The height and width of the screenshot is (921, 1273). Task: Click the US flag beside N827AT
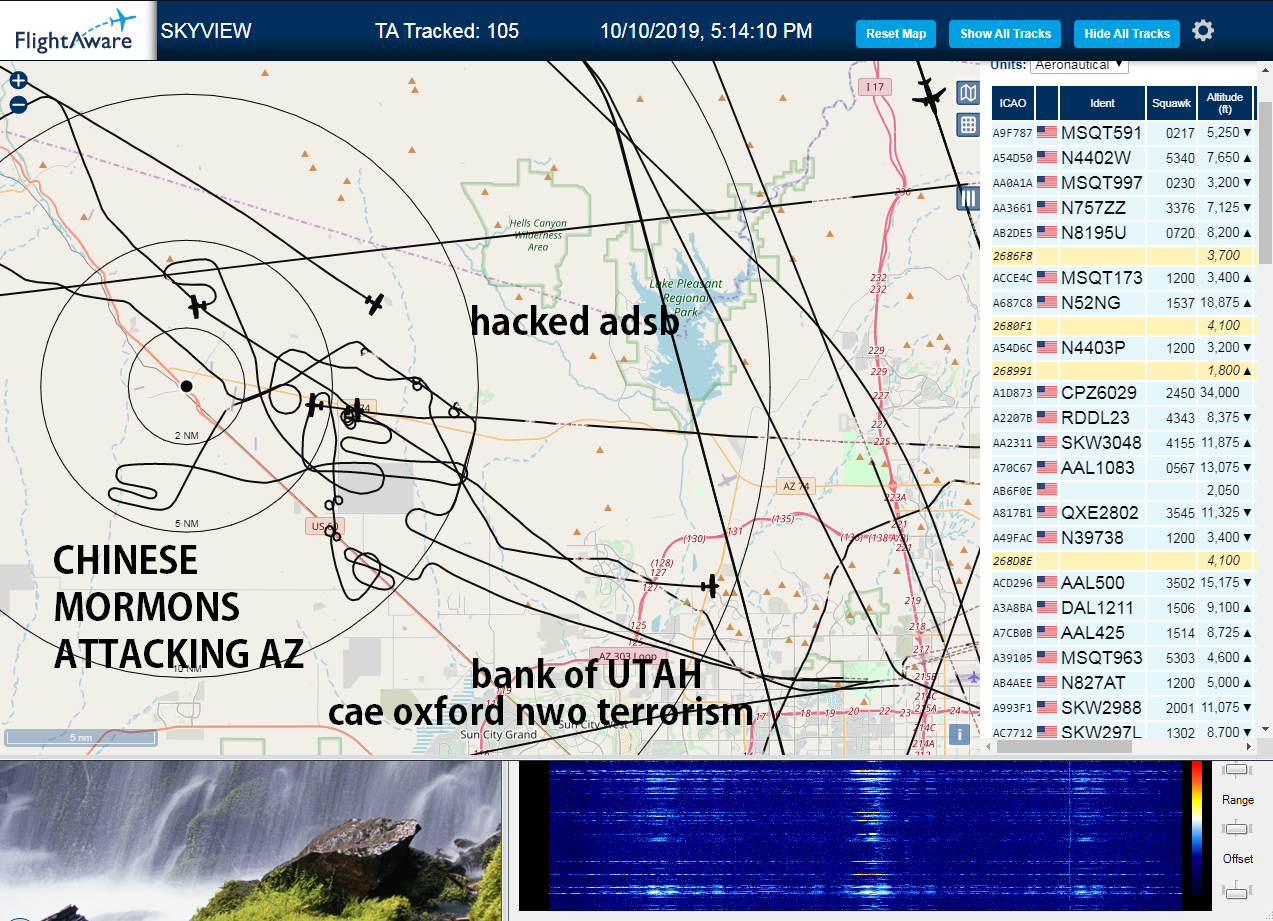click(1047, 682)
